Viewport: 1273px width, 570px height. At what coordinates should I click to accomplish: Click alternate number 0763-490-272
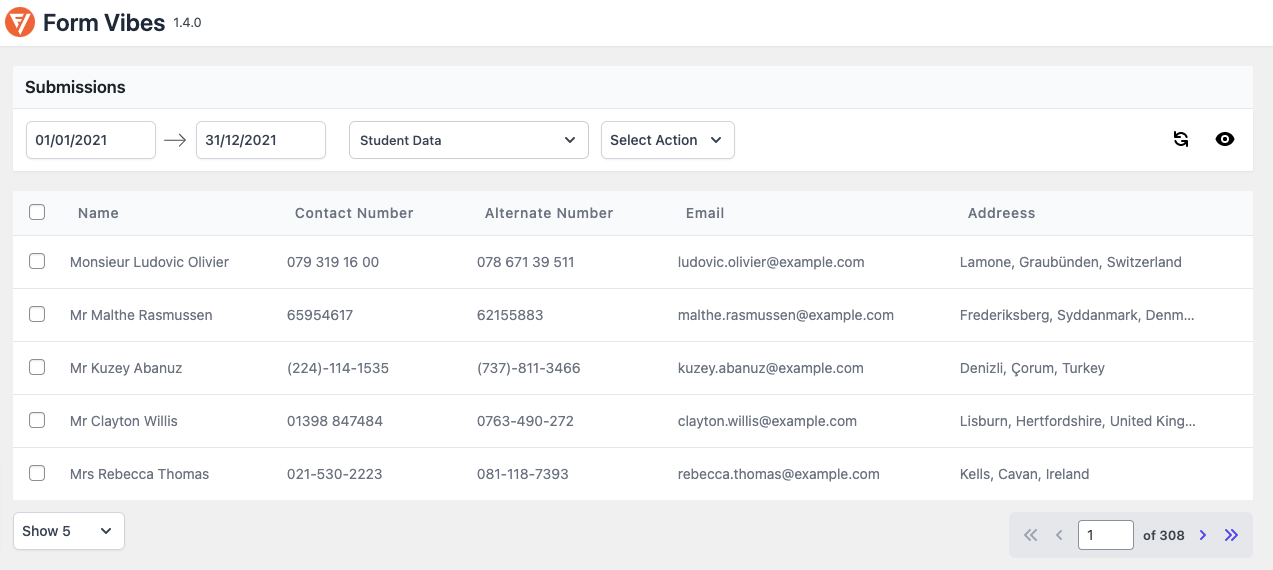point(526,421)
